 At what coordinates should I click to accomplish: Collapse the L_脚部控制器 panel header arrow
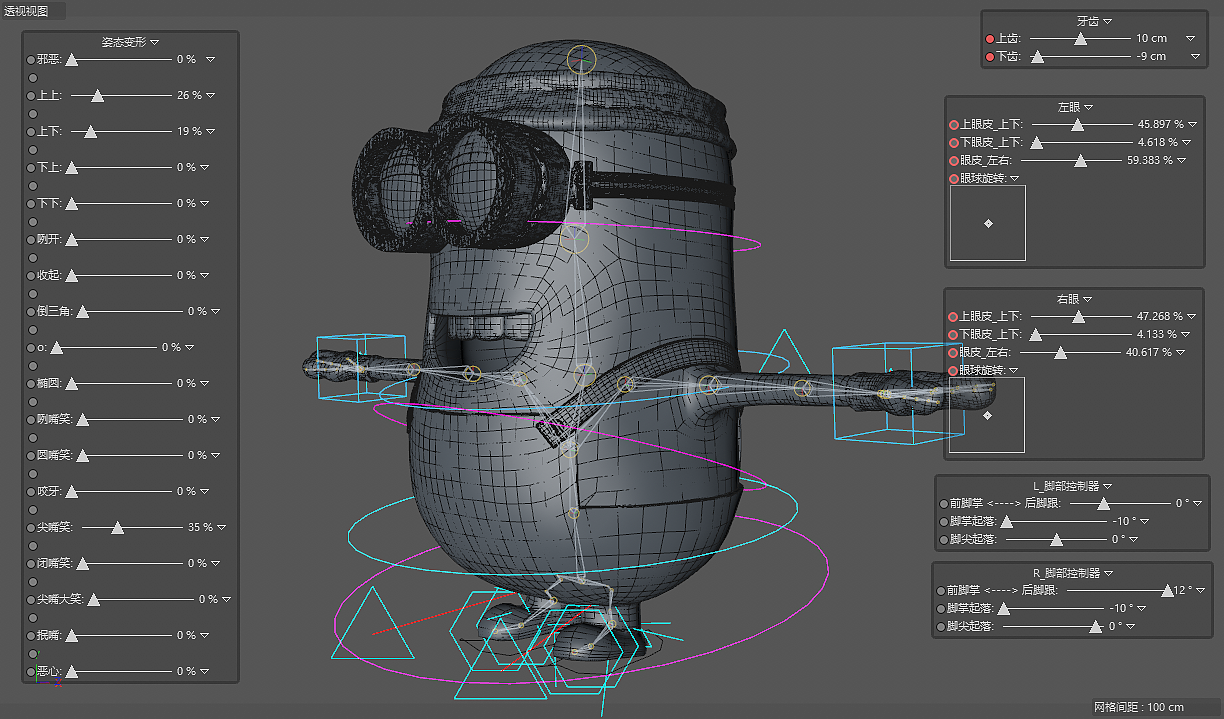coord(1108,487)
